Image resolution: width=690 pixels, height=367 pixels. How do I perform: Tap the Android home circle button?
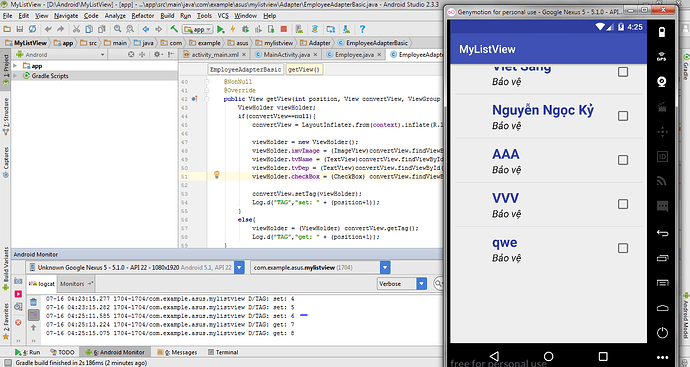point(548,356)
